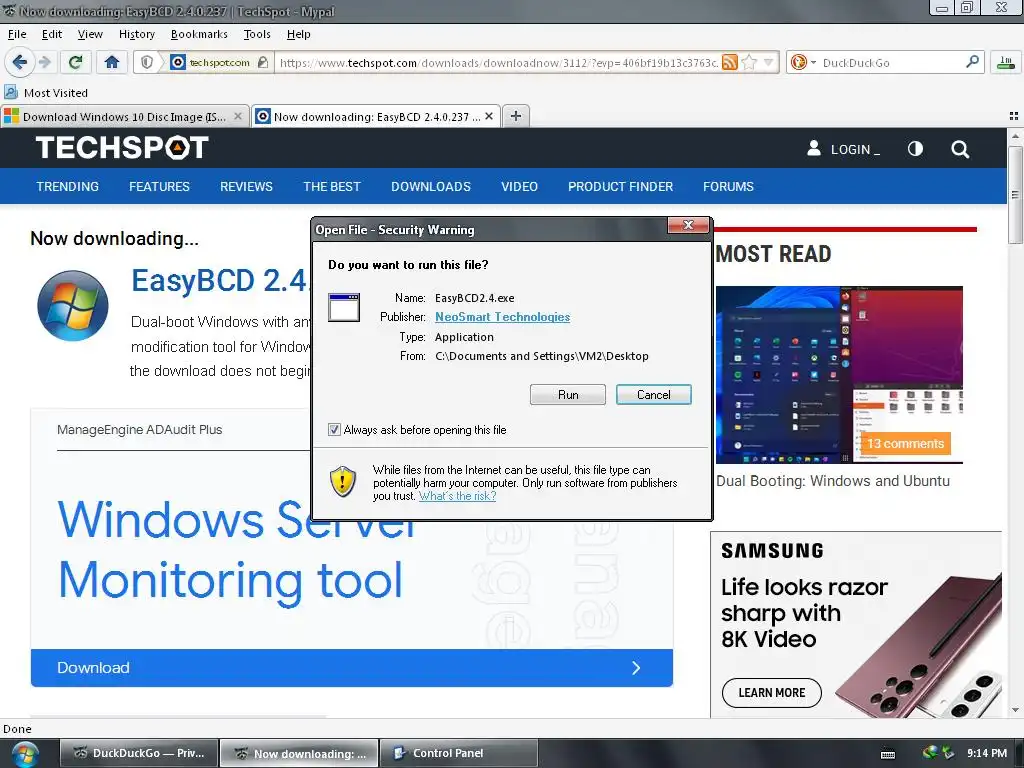The width and height of the screenshot is (1024, 768).
Task: Click the page vertical scrollbar thumb
Action: pos(1015,195)
